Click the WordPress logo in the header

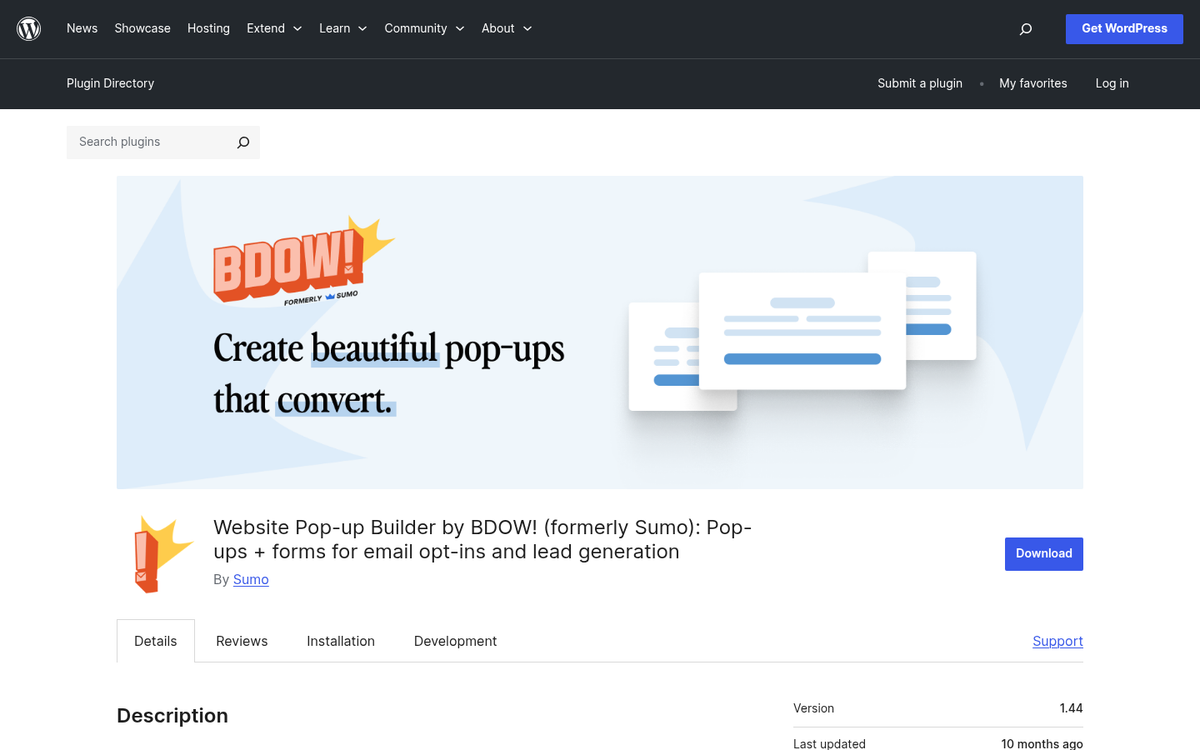point(28,28)
